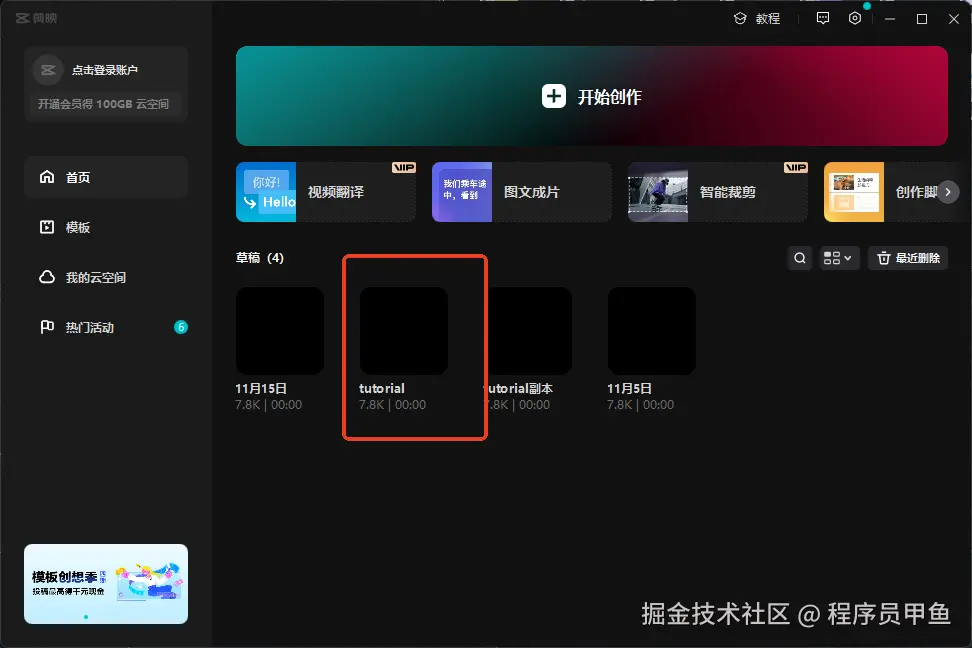Open the tutorial draft thumbnail
The image size is (972, 648).
(404, 331)
